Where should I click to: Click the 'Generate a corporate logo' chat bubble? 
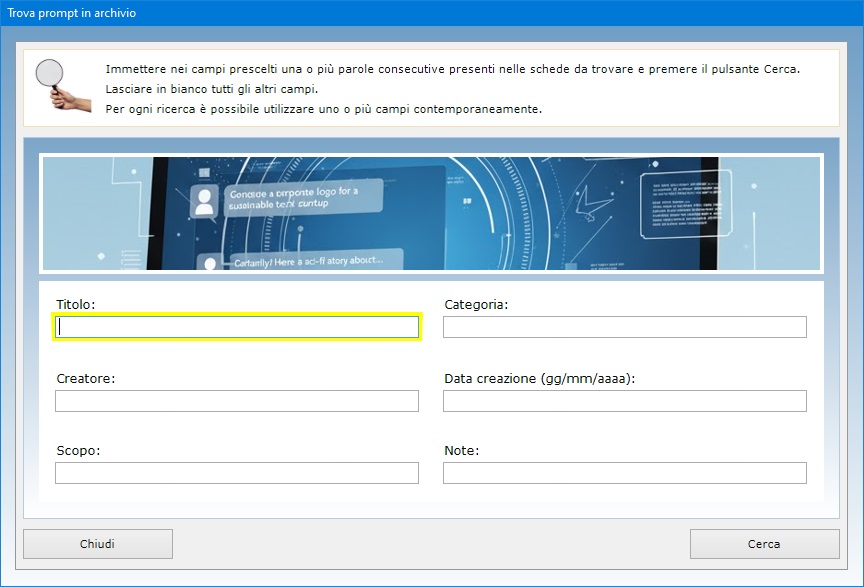(302, 196)
